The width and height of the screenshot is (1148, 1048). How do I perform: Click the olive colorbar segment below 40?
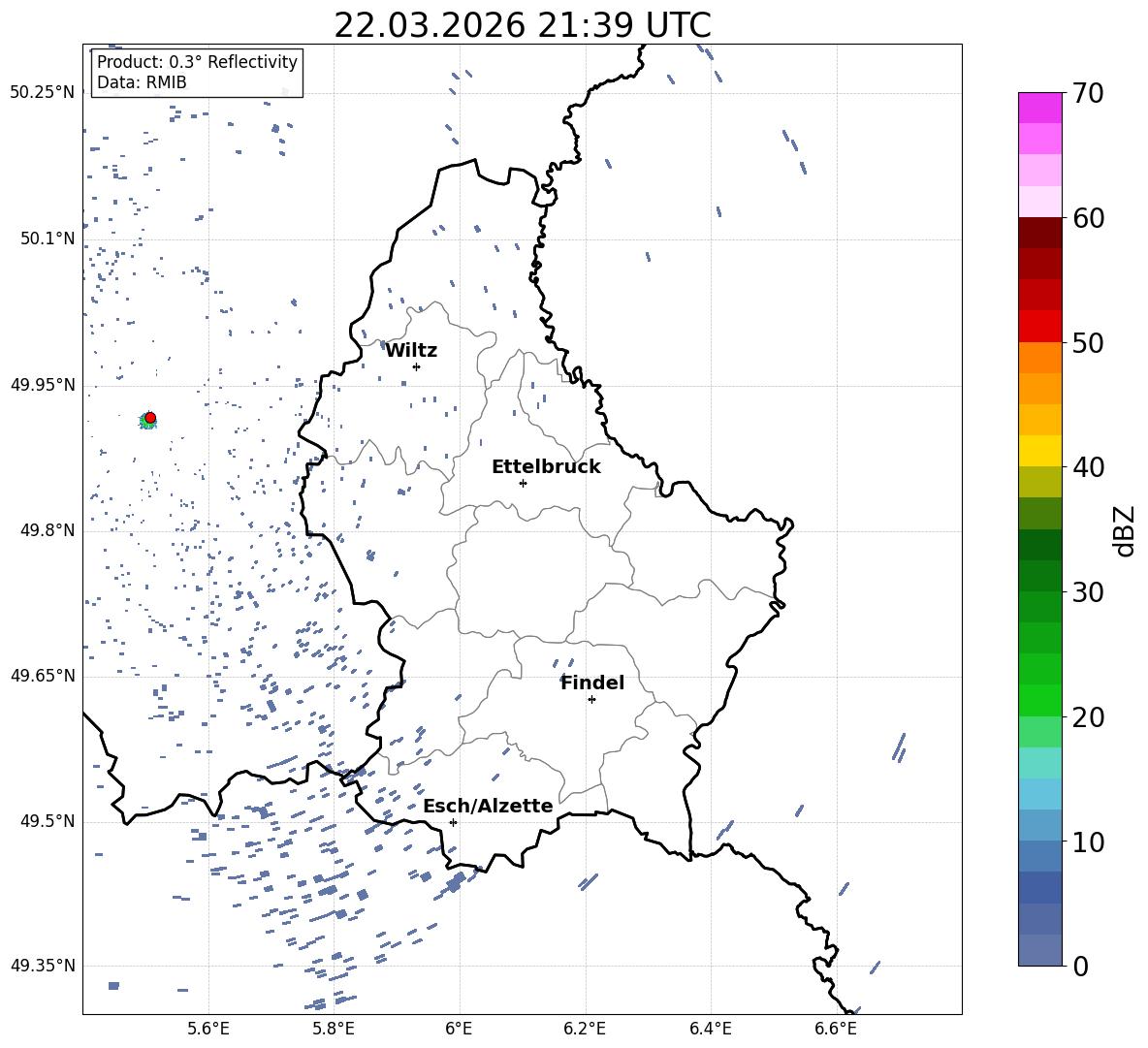(1040, 482)
